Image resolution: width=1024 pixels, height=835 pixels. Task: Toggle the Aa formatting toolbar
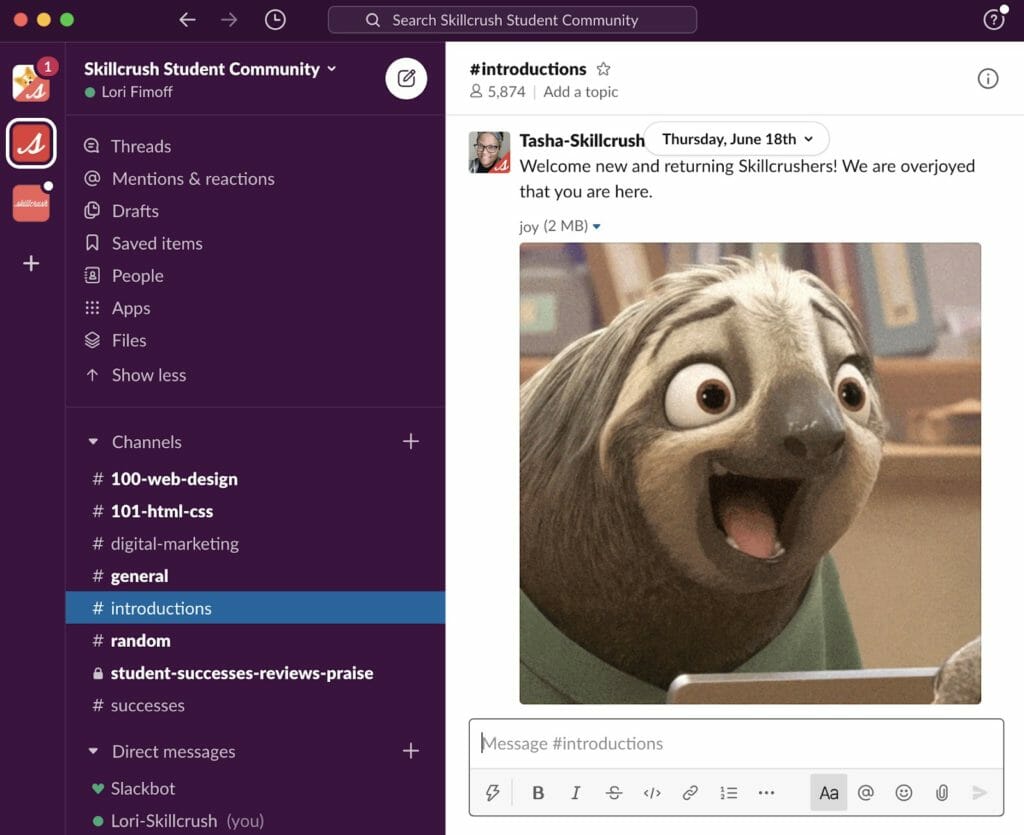(x=829, y=793)
